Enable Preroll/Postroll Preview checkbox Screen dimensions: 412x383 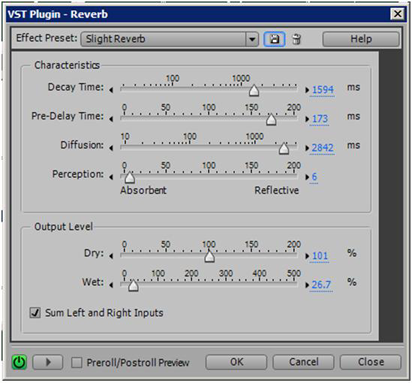77,363
